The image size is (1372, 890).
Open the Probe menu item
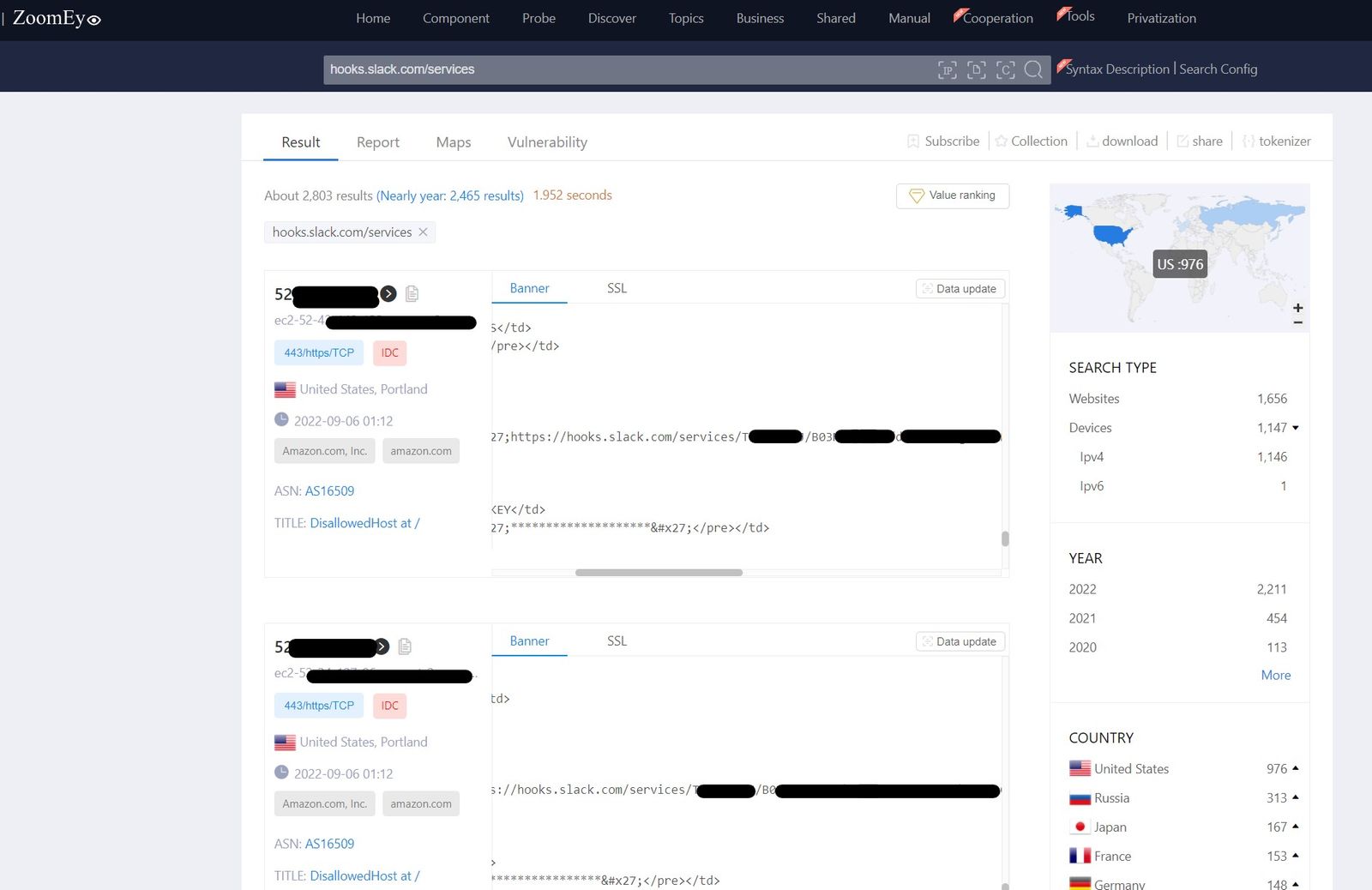pyautogui.click(x=539, y=18)
